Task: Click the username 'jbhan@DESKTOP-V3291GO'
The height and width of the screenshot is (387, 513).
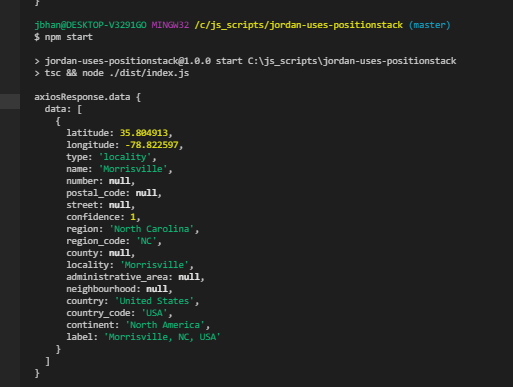Action: 90,25
